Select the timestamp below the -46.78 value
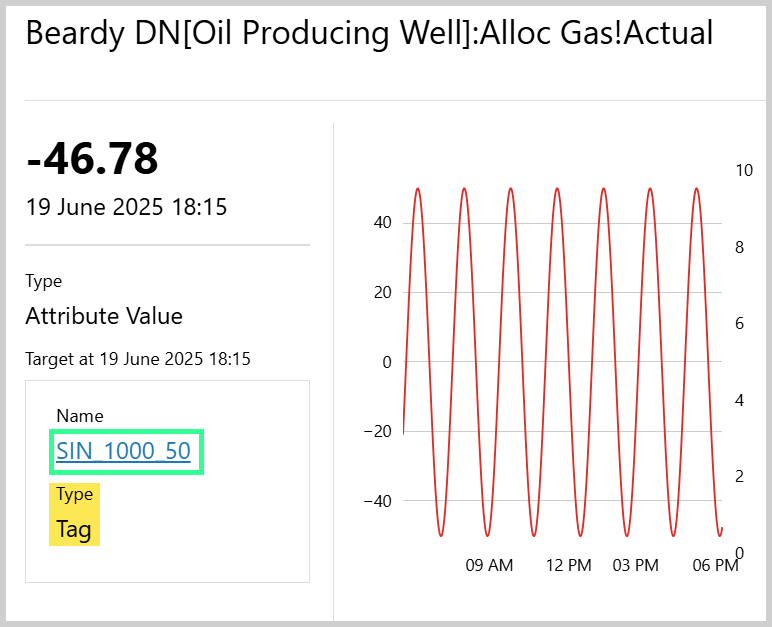772x627 pixels. coord(126,208)
